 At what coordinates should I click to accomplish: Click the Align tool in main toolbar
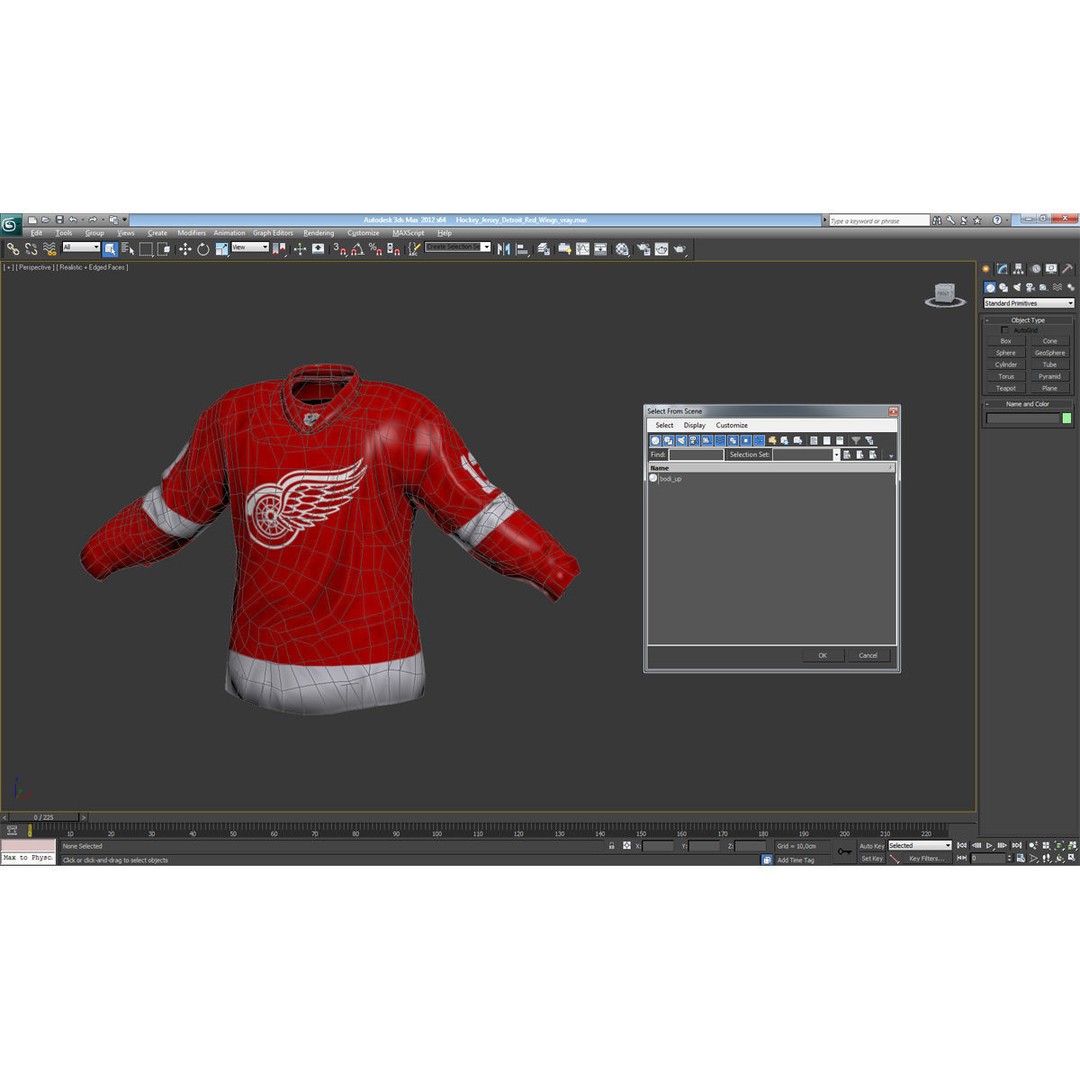click(522, 249)
